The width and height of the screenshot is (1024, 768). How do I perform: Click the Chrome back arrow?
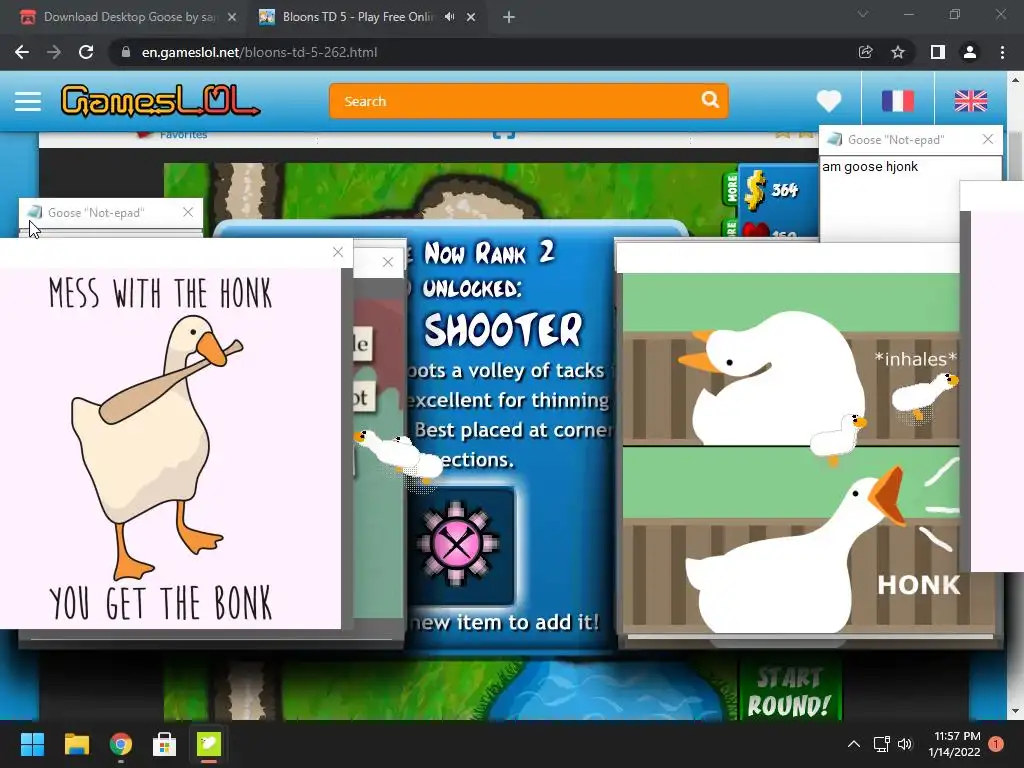(22, 52)
